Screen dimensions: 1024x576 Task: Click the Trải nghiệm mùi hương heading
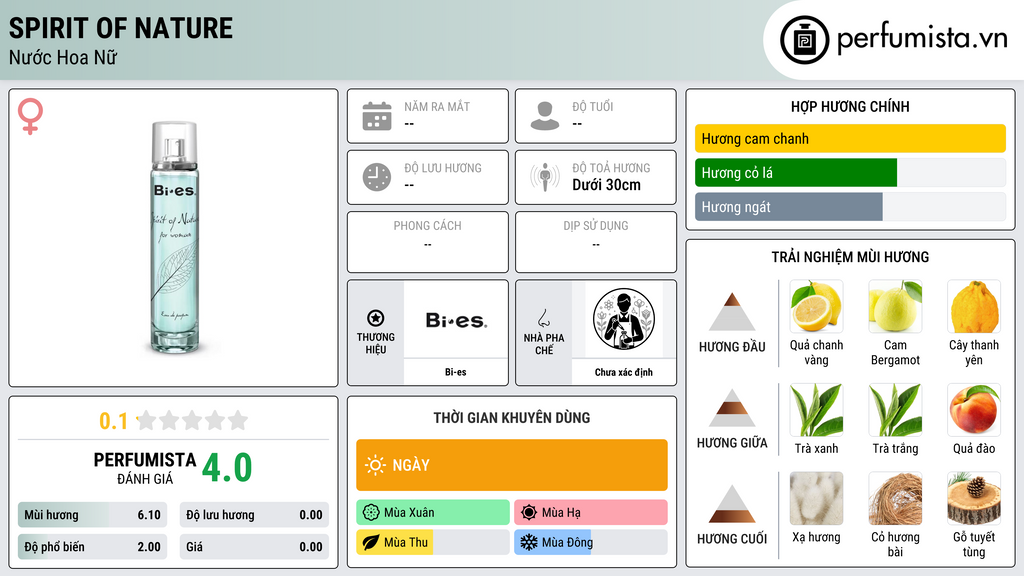(850, 257)
